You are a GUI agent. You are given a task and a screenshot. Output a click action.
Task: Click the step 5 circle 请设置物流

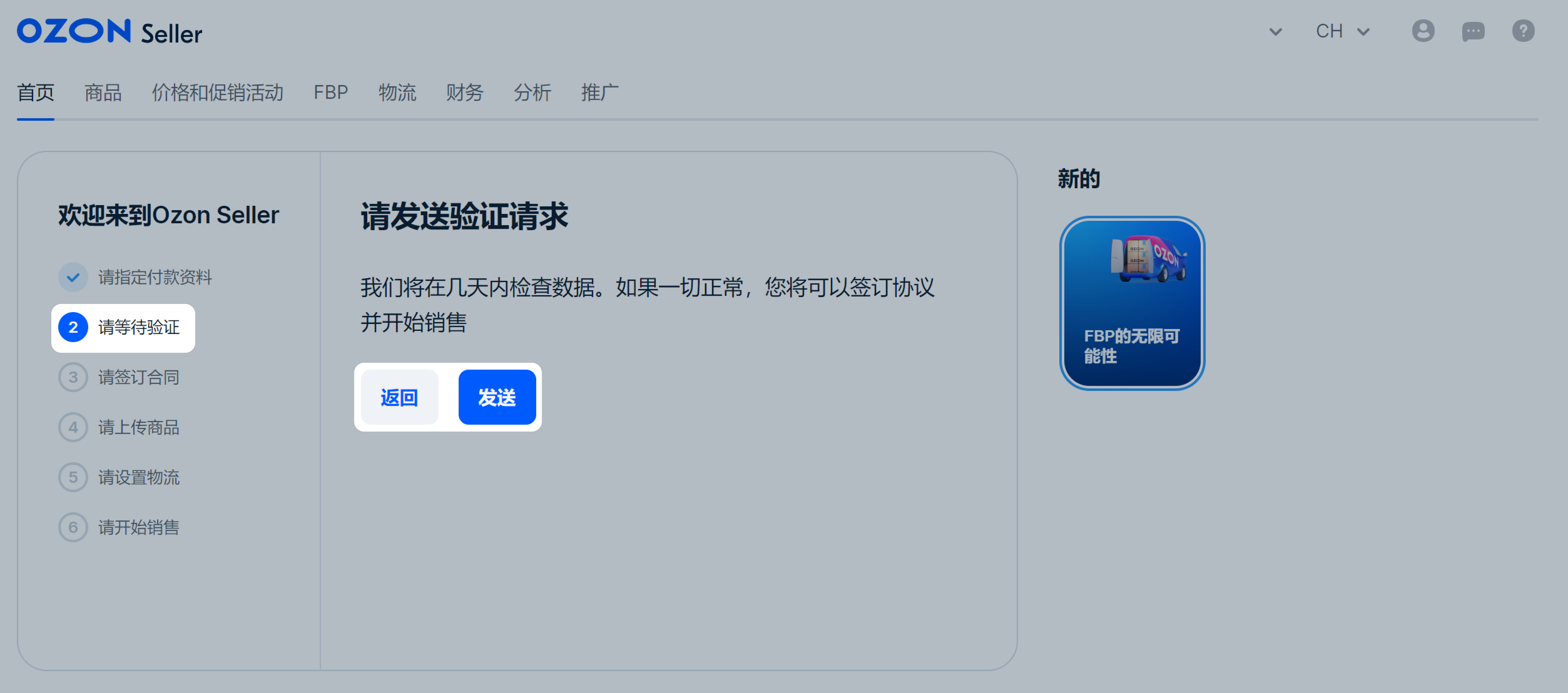[73, 477]
